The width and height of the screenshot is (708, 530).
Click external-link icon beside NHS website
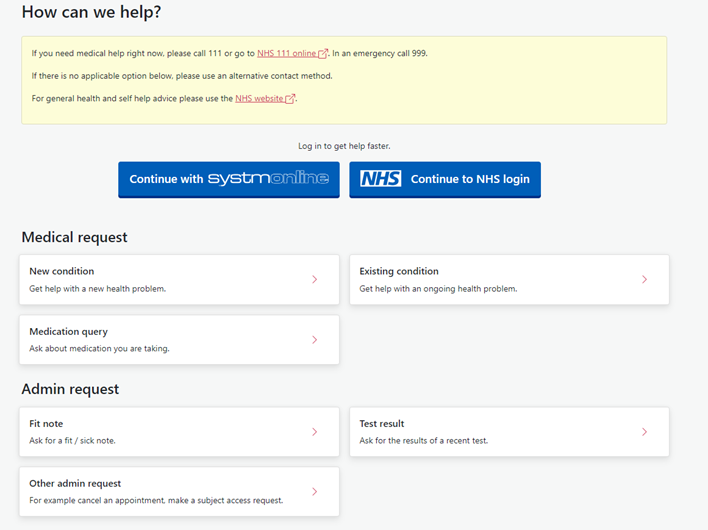coord(290,98)
